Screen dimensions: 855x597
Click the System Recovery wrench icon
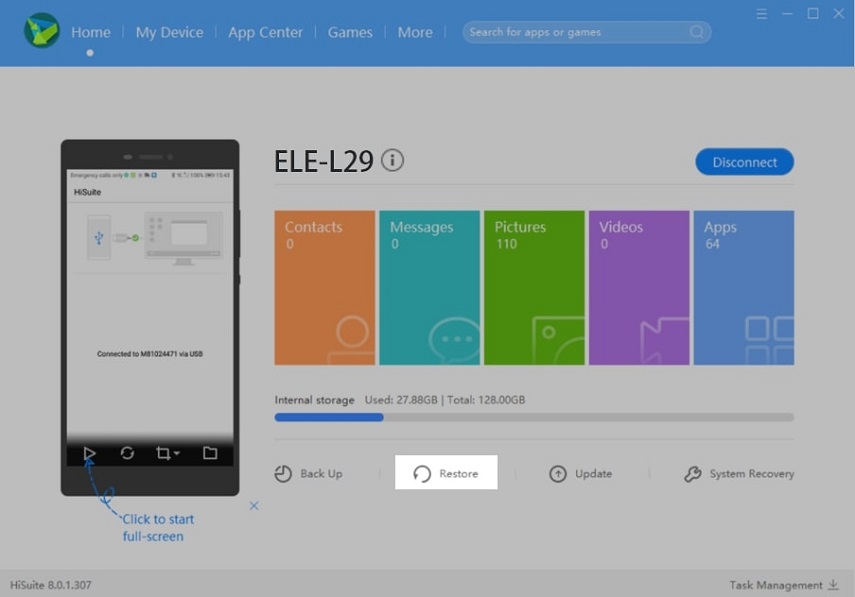coord(693,474)
